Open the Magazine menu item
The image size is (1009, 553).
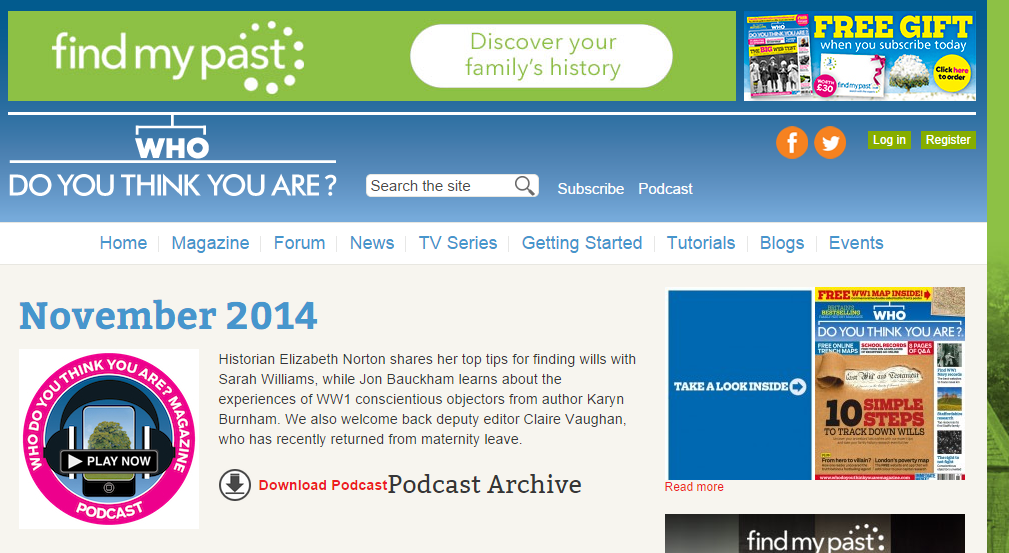pyautogui.click(x=210, y=243)
